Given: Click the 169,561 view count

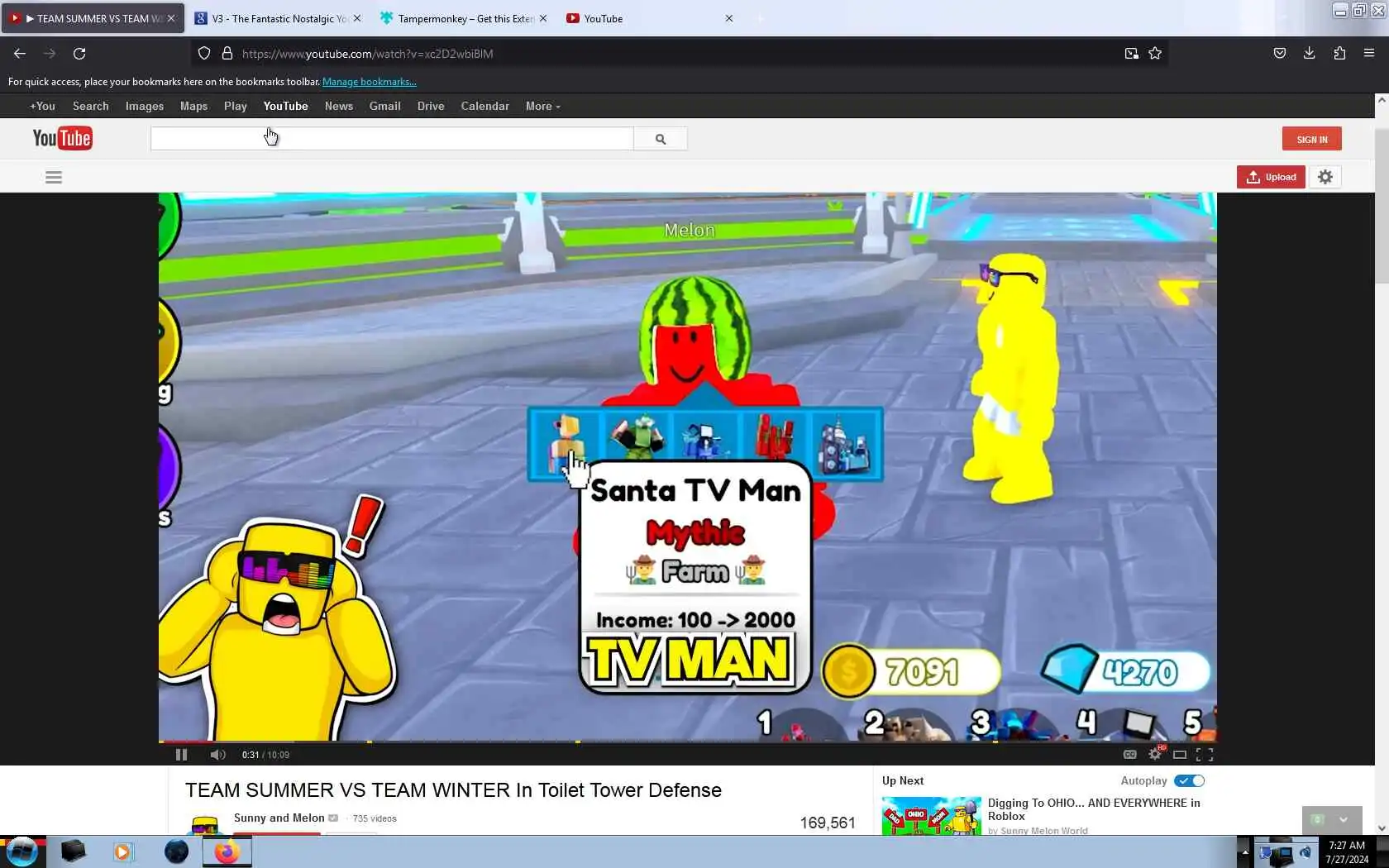Looking at the screenshot, I should 828,823.
